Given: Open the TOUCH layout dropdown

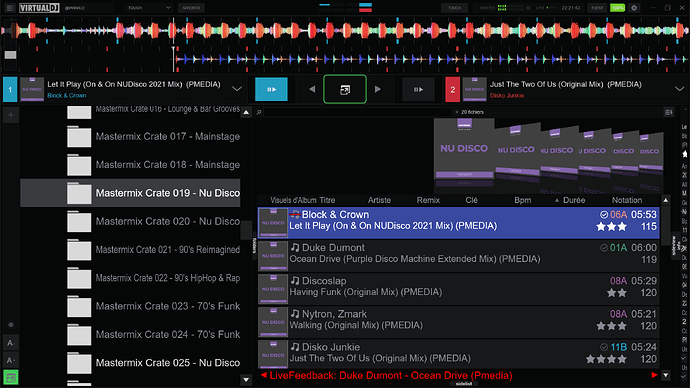Looking at the screenshot, I should [x=149, y=8].
